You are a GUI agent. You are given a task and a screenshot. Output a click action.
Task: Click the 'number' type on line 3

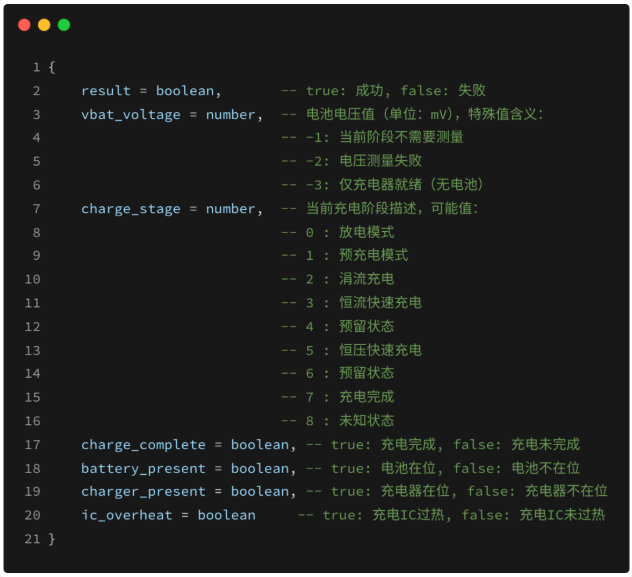[x=231, y=115]
